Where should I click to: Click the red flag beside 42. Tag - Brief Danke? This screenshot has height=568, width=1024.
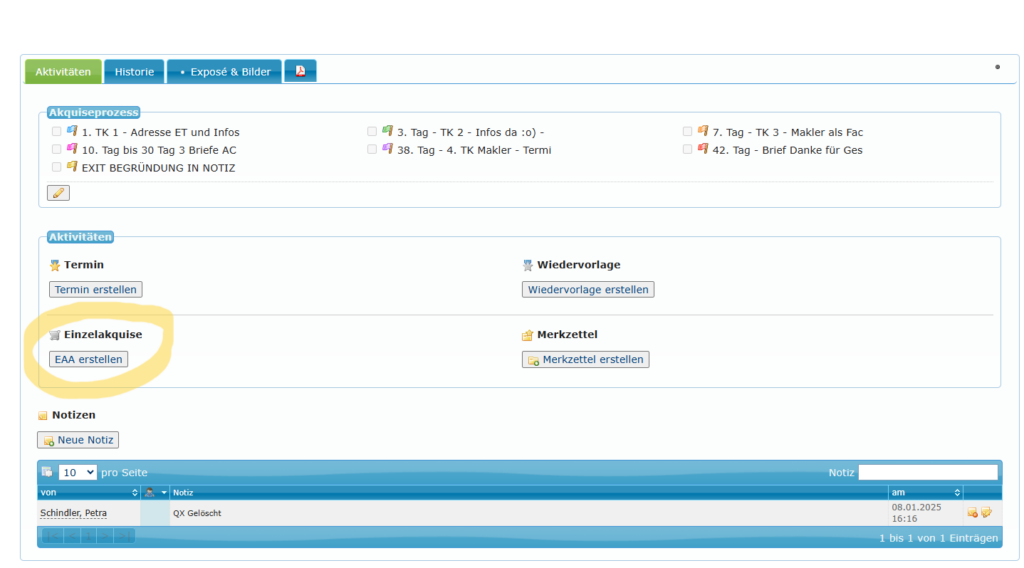click(x=702, y=149)
